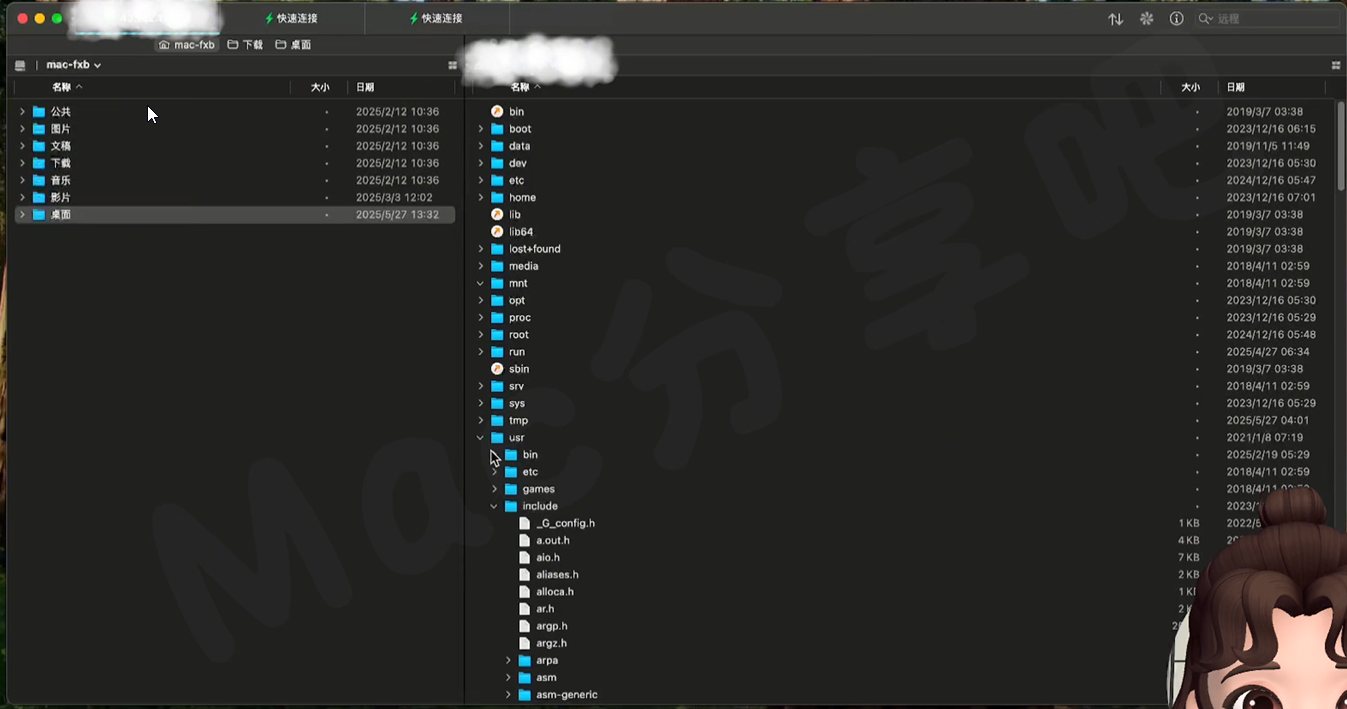Viewport: 1347px width, 709px height.
Task: Click the 4 KB size value
Action: click(x=1188, y=541)
